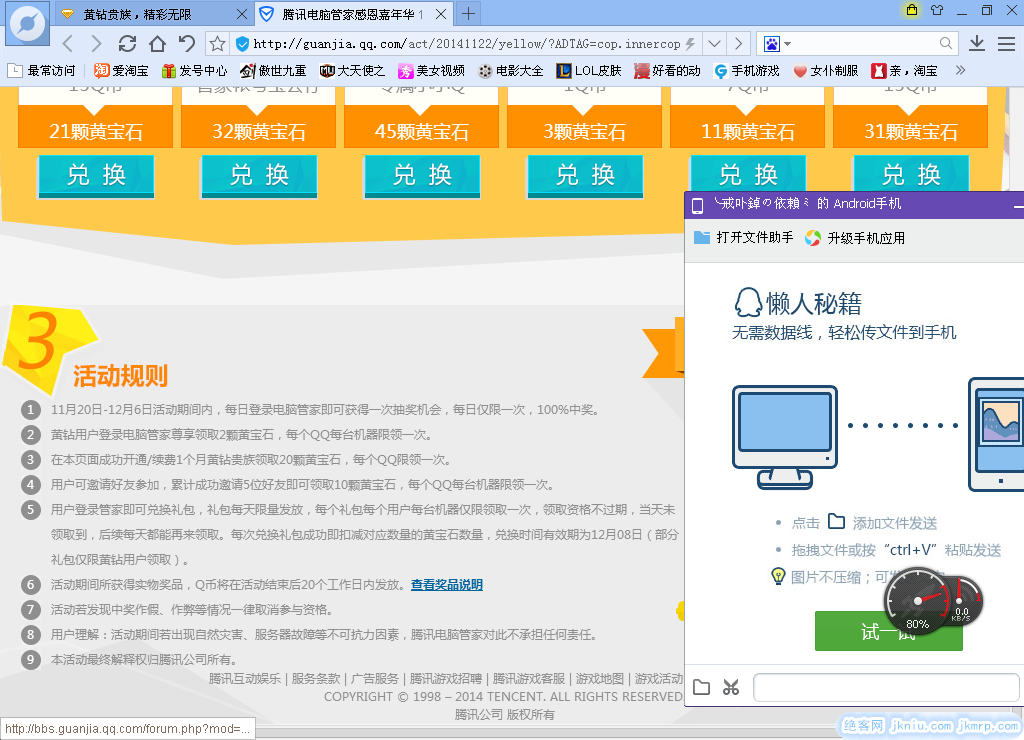Click the message input field in phone panel
1024x740 pixels.
(x=885, y=688)
